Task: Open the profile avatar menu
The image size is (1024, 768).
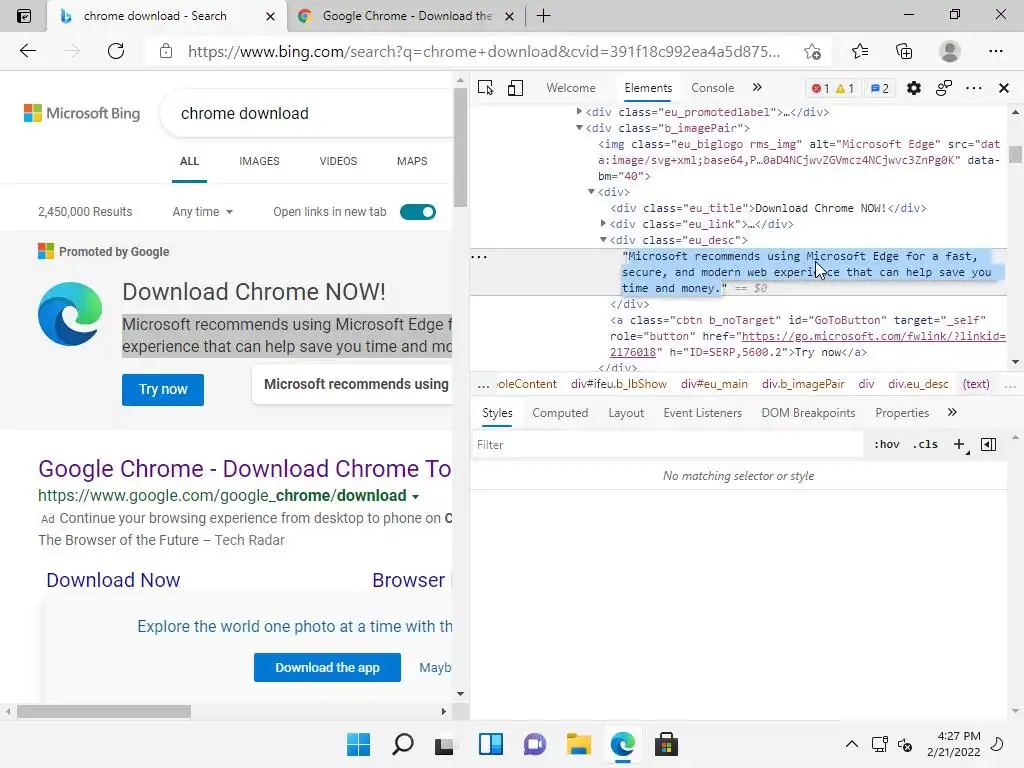Action: point(950,51)
